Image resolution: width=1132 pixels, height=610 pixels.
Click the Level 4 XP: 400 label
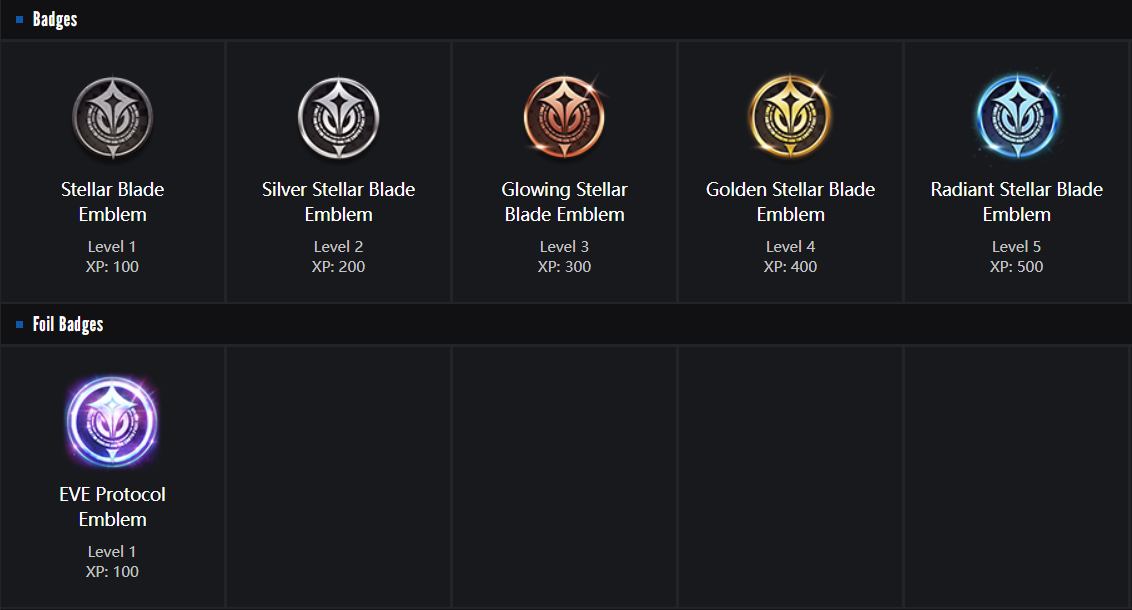tap(790, 257)
